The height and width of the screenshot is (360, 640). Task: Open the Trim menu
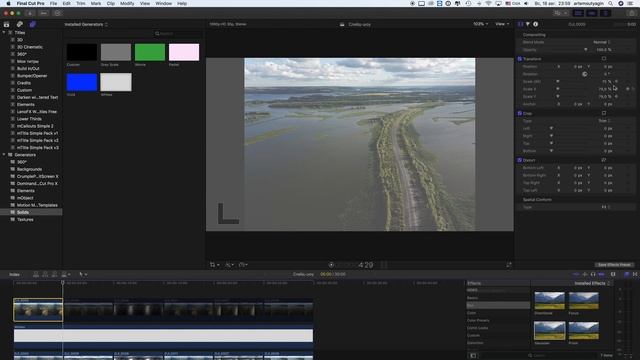(81, 3)
